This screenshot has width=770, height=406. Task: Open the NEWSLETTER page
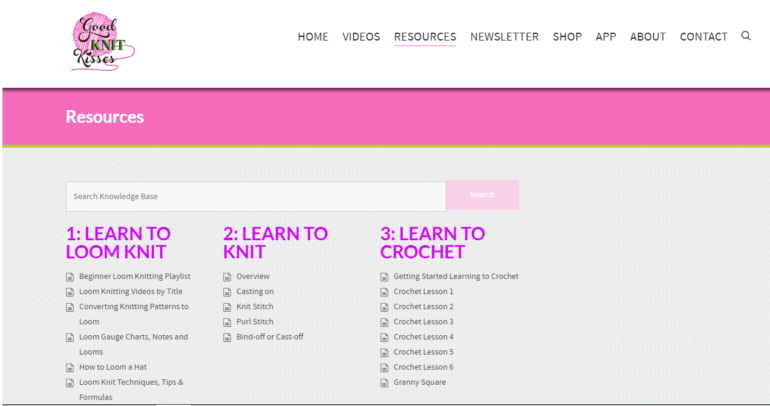(504, 37)
